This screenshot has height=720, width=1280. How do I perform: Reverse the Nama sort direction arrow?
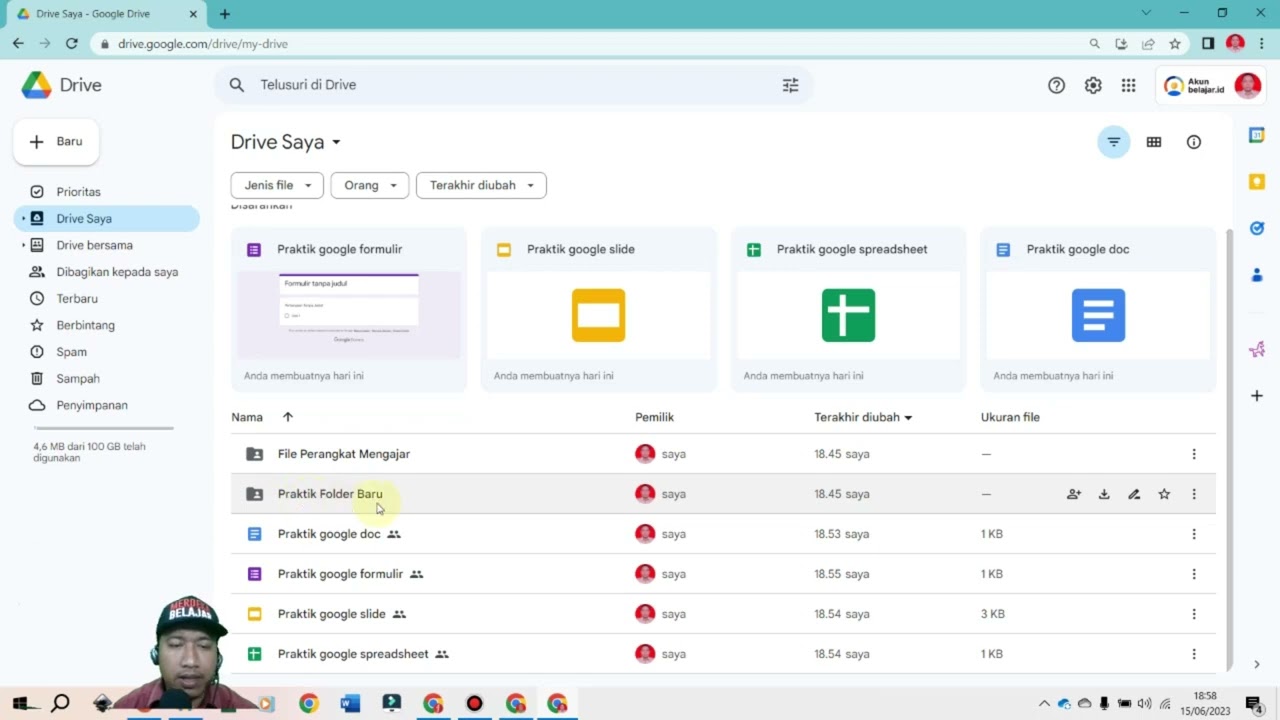click(288, 417)
